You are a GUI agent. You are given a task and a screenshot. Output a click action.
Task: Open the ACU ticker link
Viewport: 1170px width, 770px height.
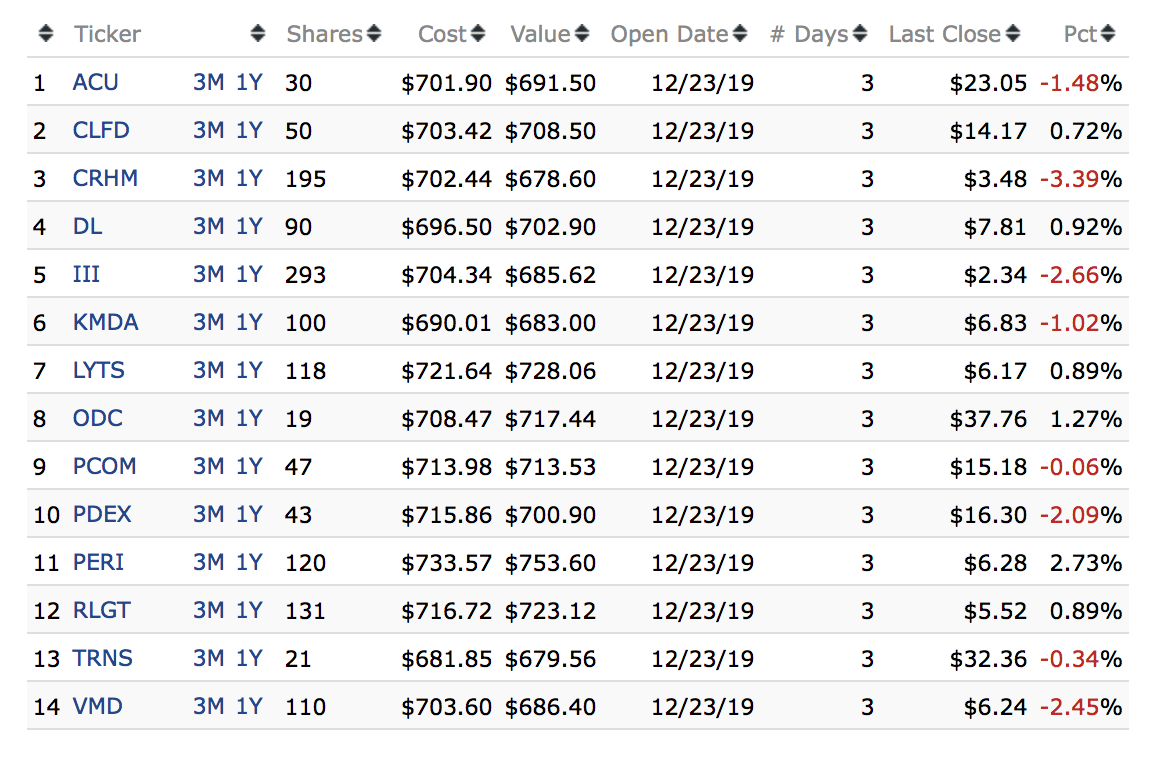[x=95, y=83]
